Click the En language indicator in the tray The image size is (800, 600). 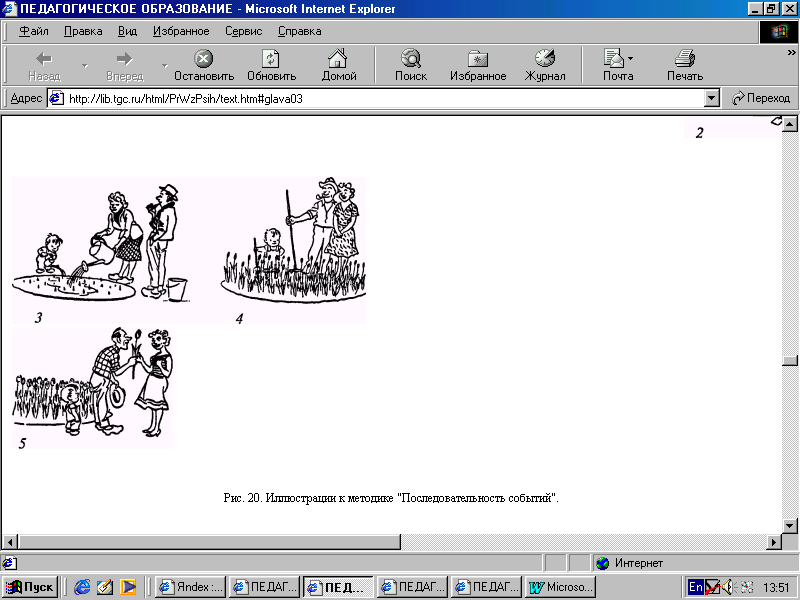click(x=695, y=587)
